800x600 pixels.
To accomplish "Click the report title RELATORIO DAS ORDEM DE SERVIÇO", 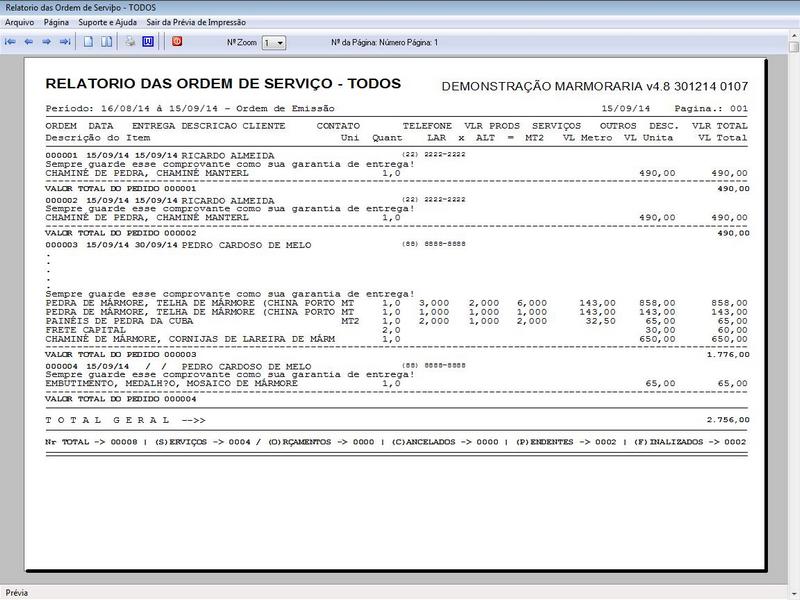I will 223,84.
